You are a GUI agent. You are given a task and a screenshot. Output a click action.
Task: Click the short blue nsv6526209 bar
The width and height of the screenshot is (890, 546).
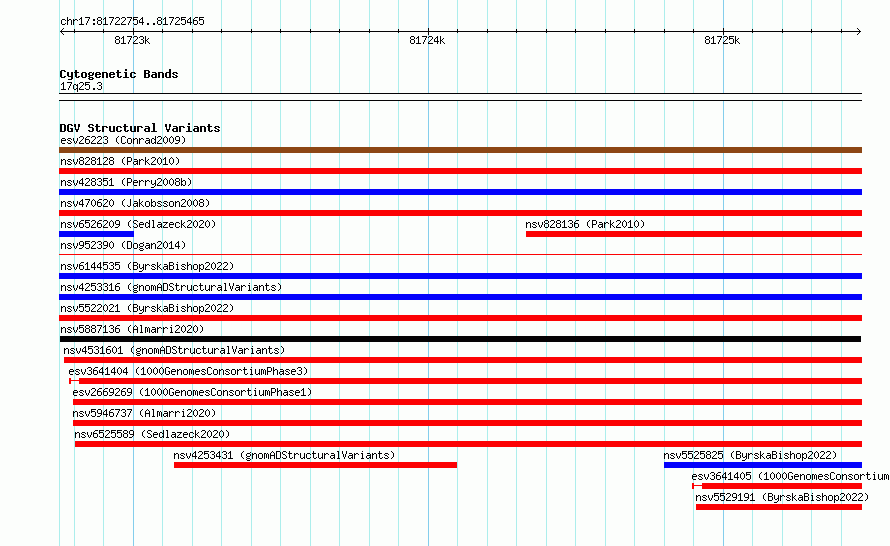coord(96,234)
